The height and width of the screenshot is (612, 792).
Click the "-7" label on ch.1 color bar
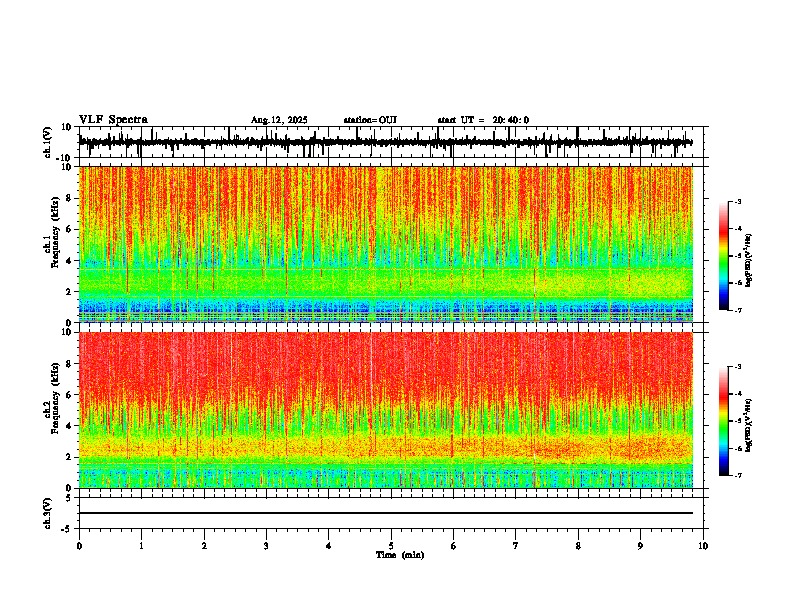pos(738,310)
